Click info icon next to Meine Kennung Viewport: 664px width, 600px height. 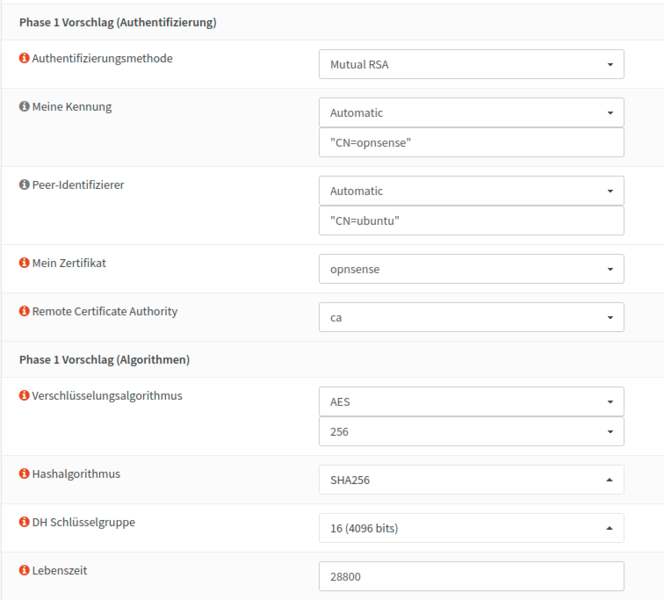pyautogui.click(x=25, y=107)
